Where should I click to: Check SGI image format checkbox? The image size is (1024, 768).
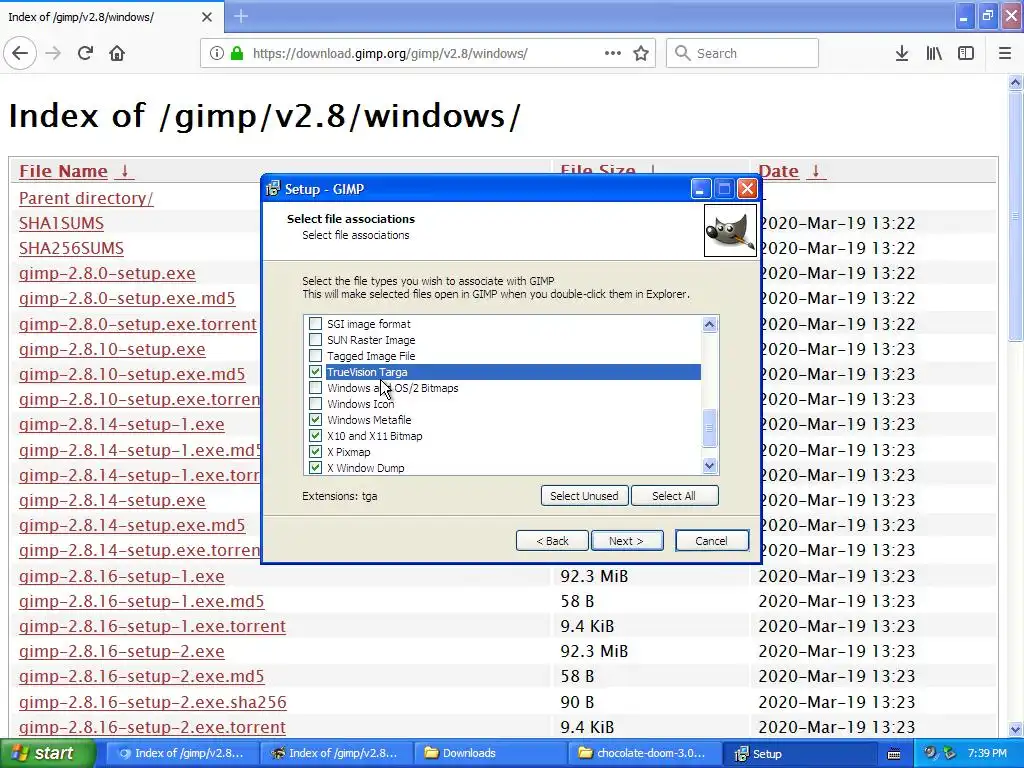tap(315, 324)
